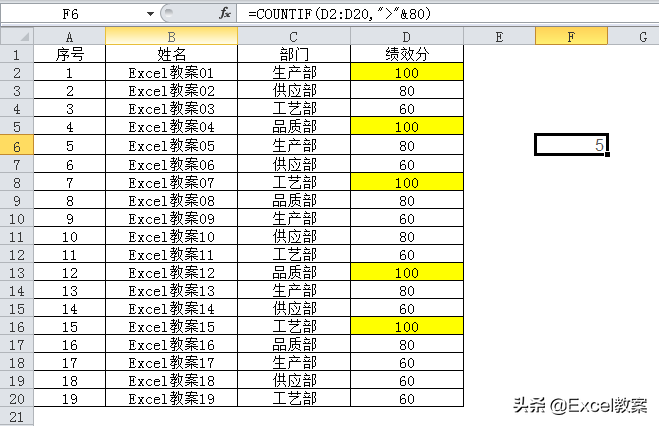This screenshot has width=659, height=426.
Task: Open the Name Box dropdown arrow
Action: [x=150, y=13]
